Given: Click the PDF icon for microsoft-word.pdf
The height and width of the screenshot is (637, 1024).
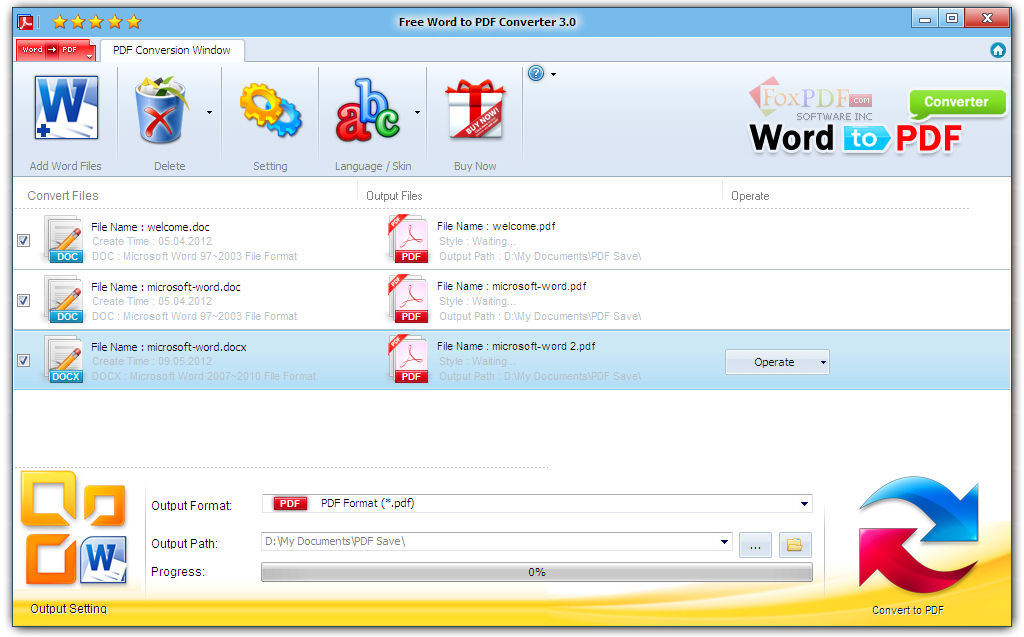Looking at the screenshot, I should [408, 299].
